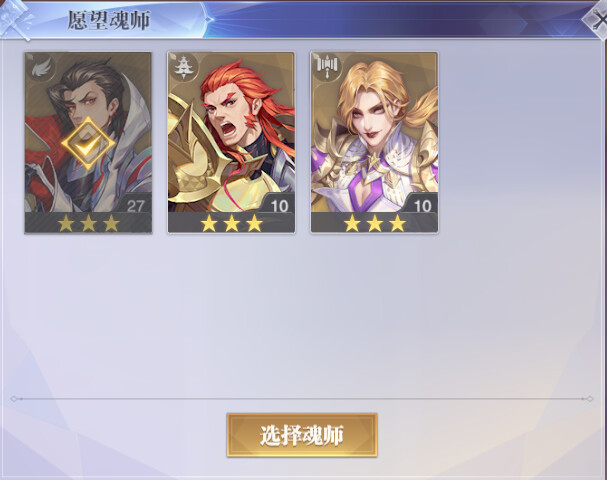The width and height of the screenshot is (607, 480).
Task: Click the hammer emblem beside the title
Action: tap(16, 19)
